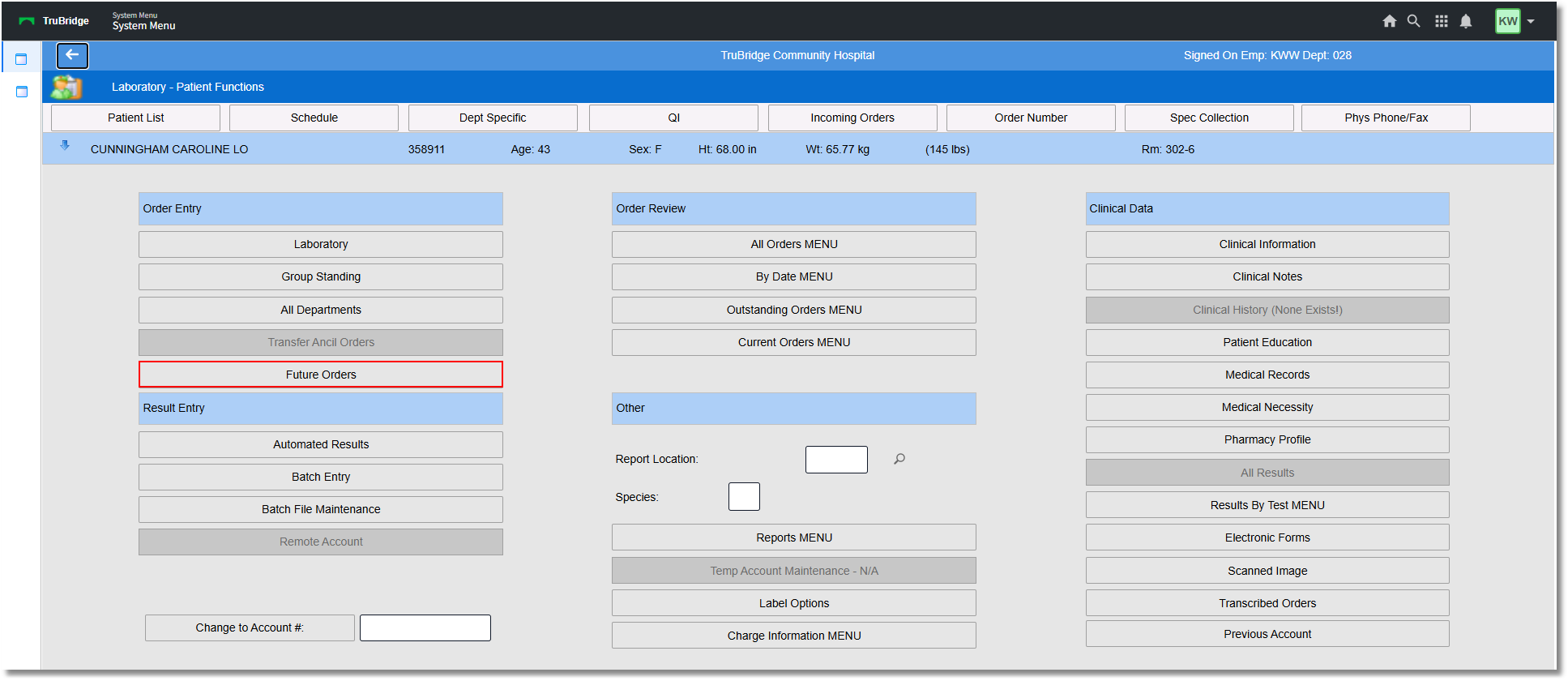Open the apps grid icon

coord(1441,21)
